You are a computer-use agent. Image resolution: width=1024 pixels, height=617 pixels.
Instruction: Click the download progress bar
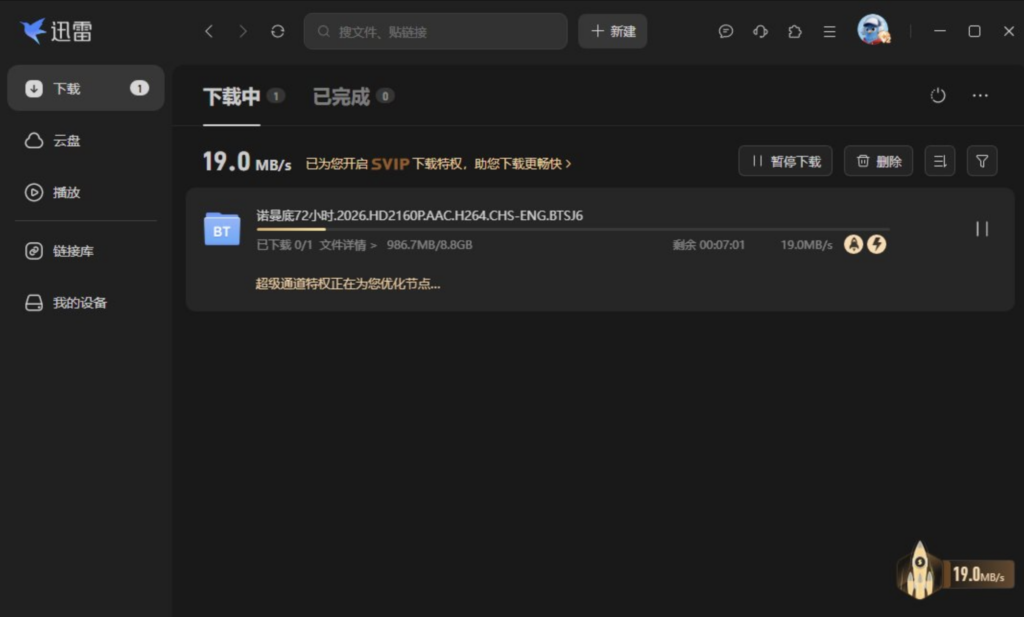pyautogui.click(x=573, y=229)
